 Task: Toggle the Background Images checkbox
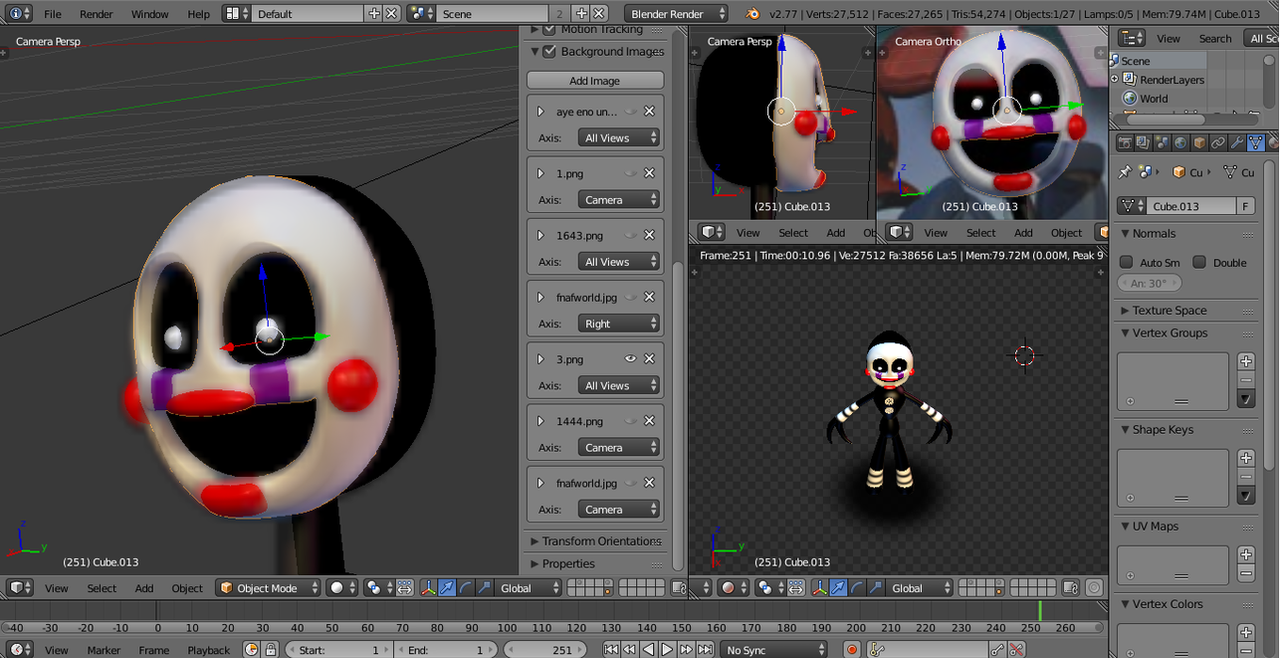[549, 51]
